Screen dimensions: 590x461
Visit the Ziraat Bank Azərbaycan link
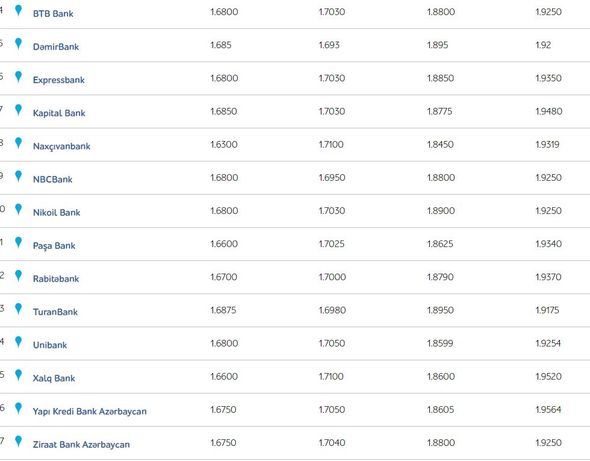(x=81, y=444)
